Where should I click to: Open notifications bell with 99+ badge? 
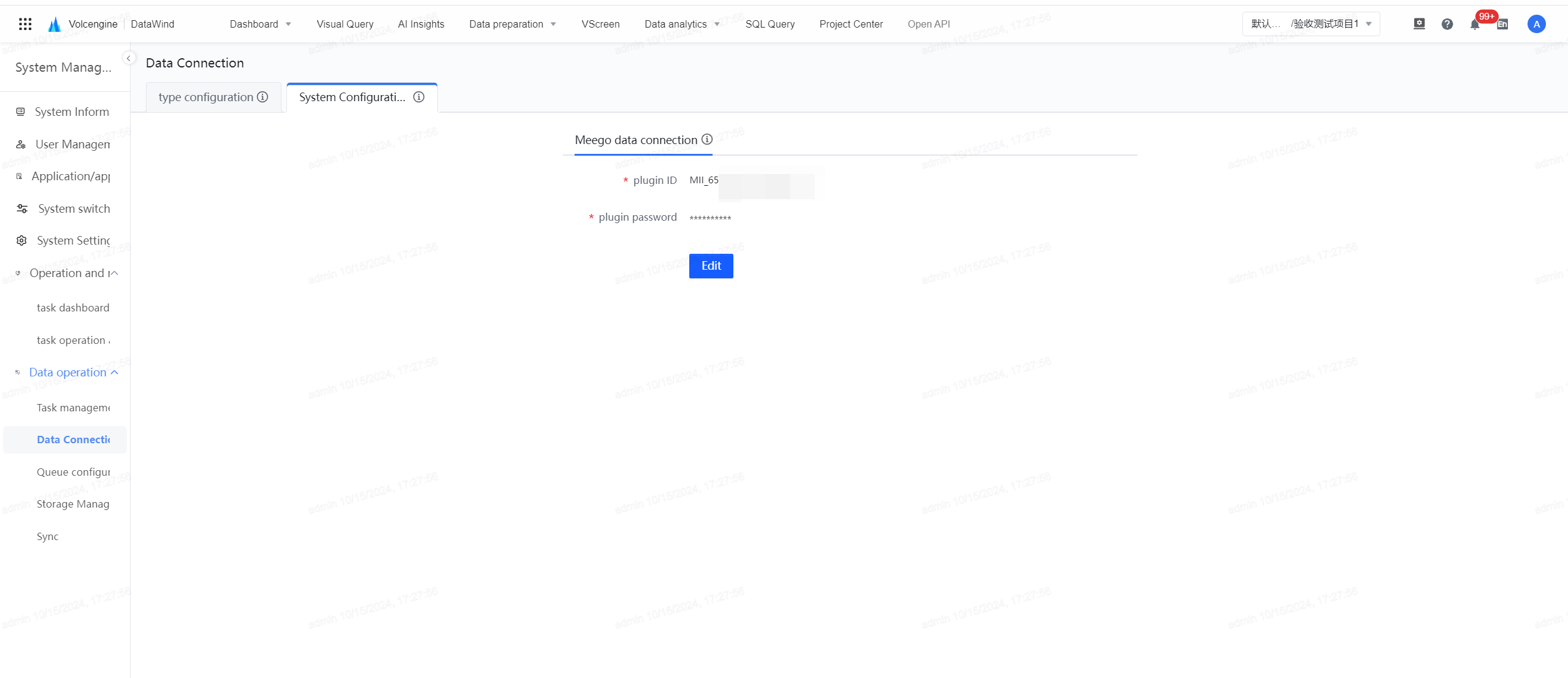pos(1475,25)
